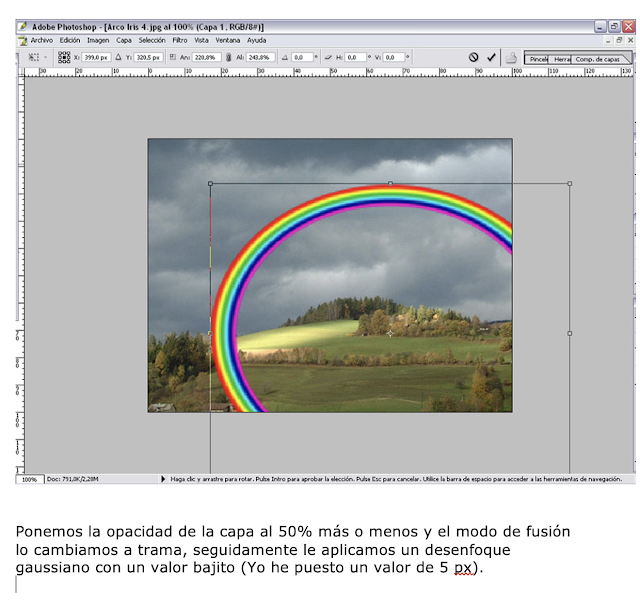Click the top-left transform handle
The width and height of the screenshot is (640, 605).
point(211,184)
